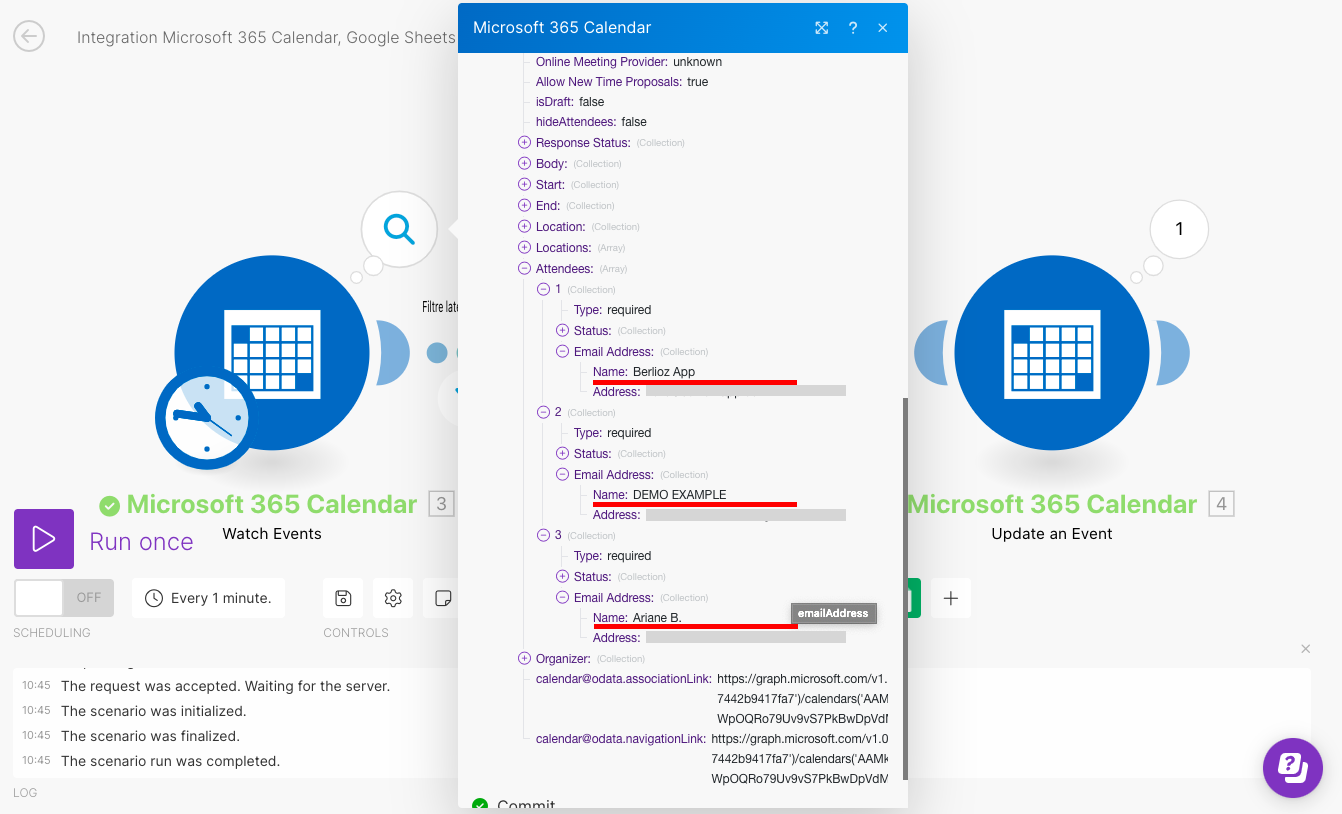Open the Update an Event calendar module
Screen dimensions: 1342x814
pyautogui.click(x=1051, y=352)
